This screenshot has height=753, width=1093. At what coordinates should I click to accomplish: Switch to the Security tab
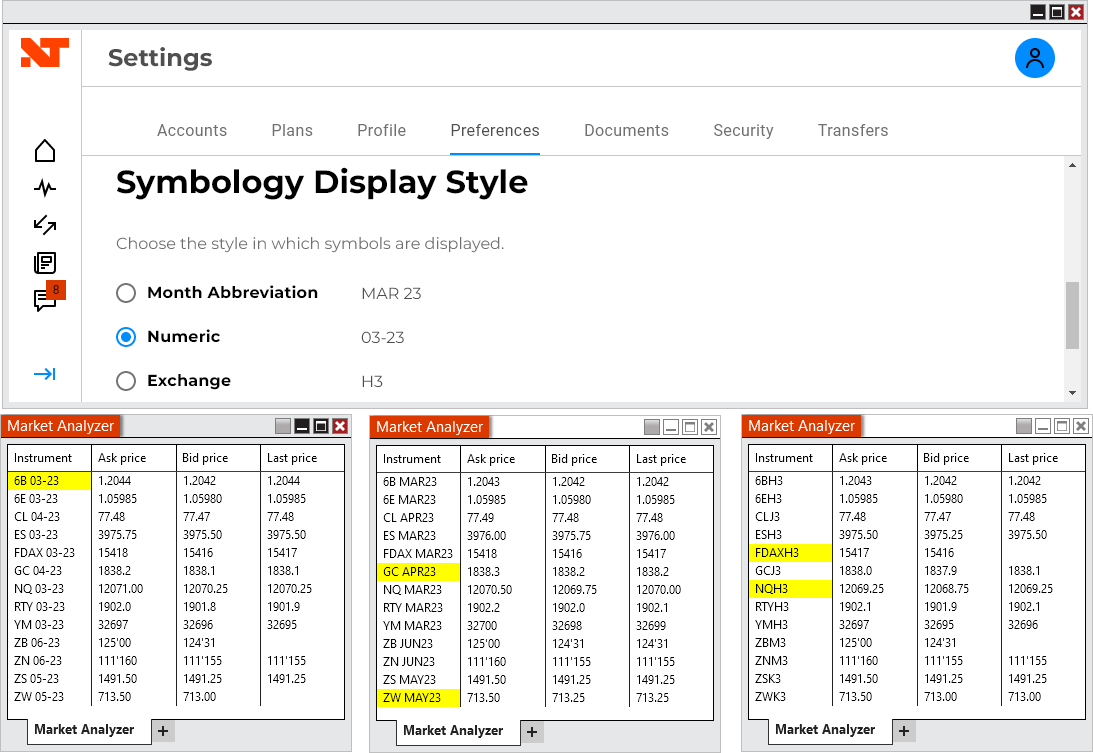(x=743, y=131)
